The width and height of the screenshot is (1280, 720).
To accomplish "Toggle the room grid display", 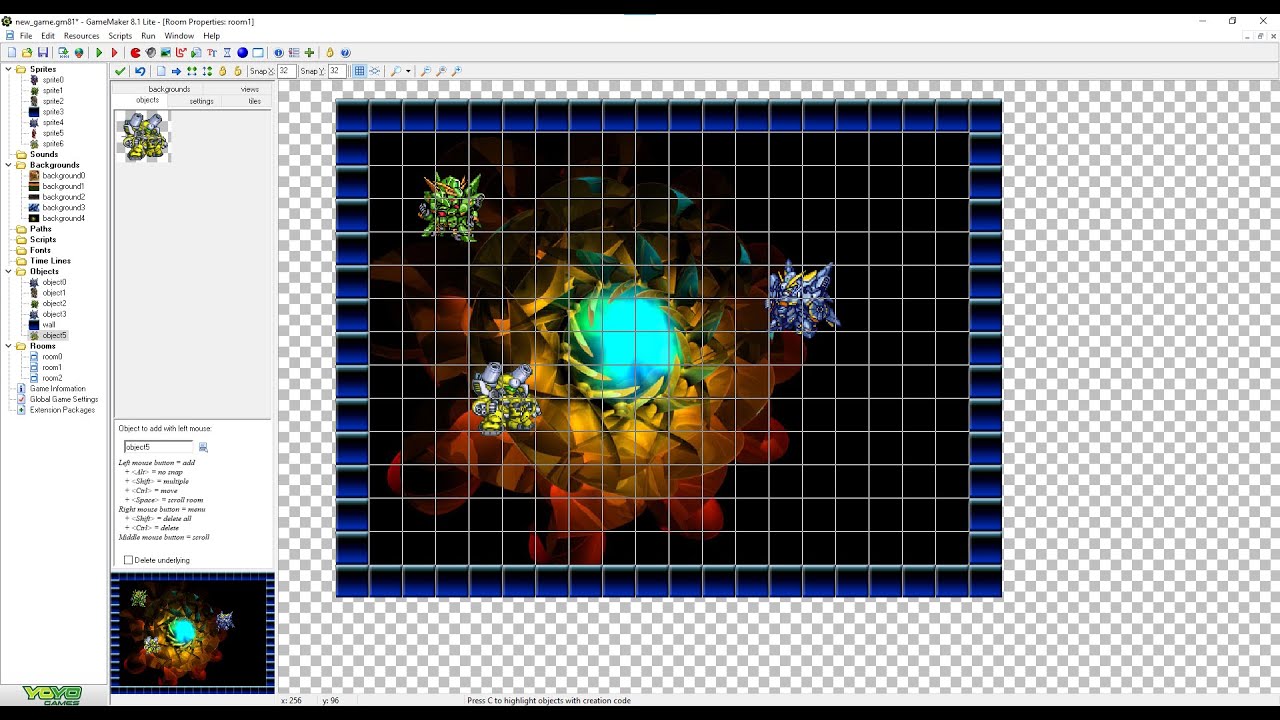I will point(360,71).
